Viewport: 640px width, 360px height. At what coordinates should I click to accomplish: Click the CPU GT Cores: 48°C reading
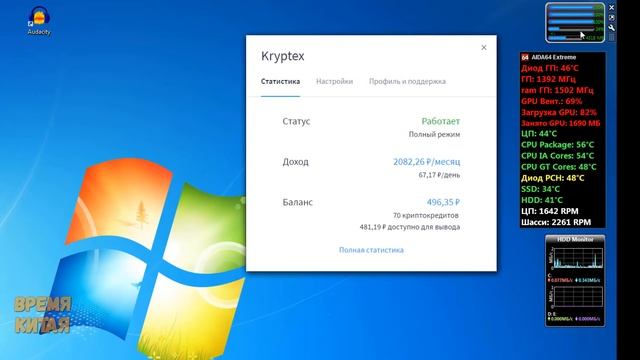tap(559, 167)
